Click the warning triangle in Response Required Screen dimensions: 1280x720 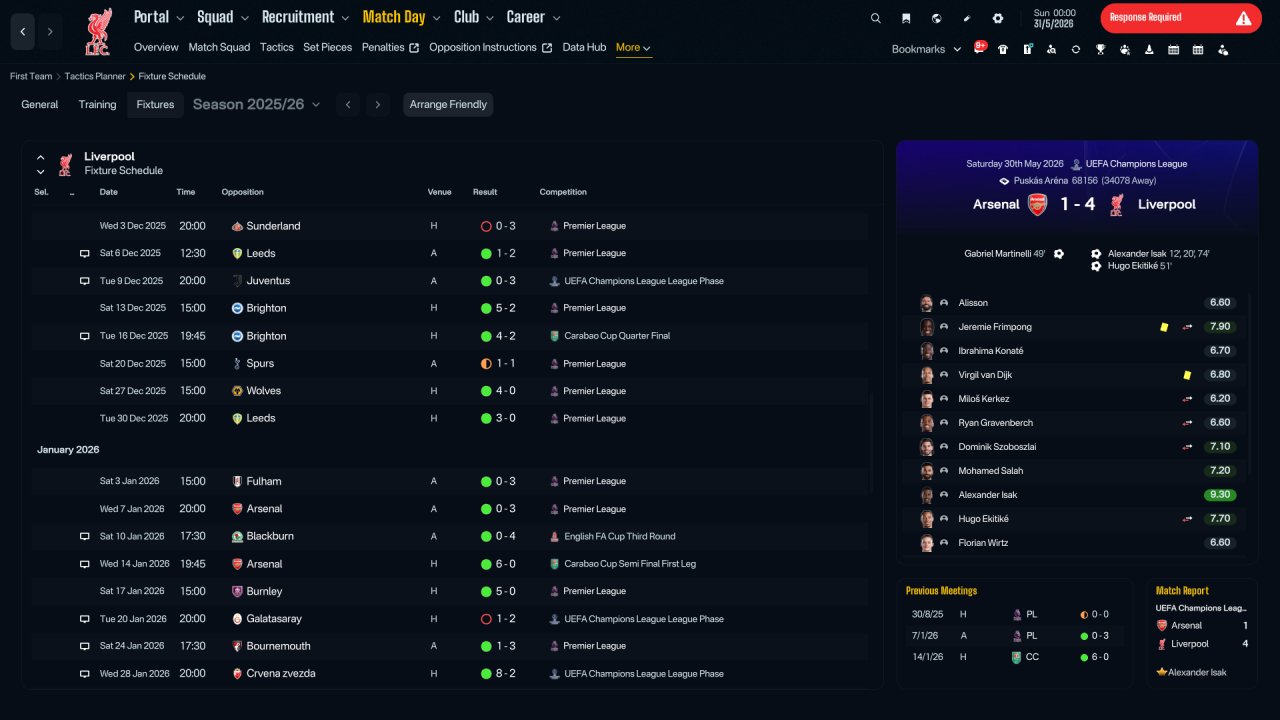[1243, 18]
